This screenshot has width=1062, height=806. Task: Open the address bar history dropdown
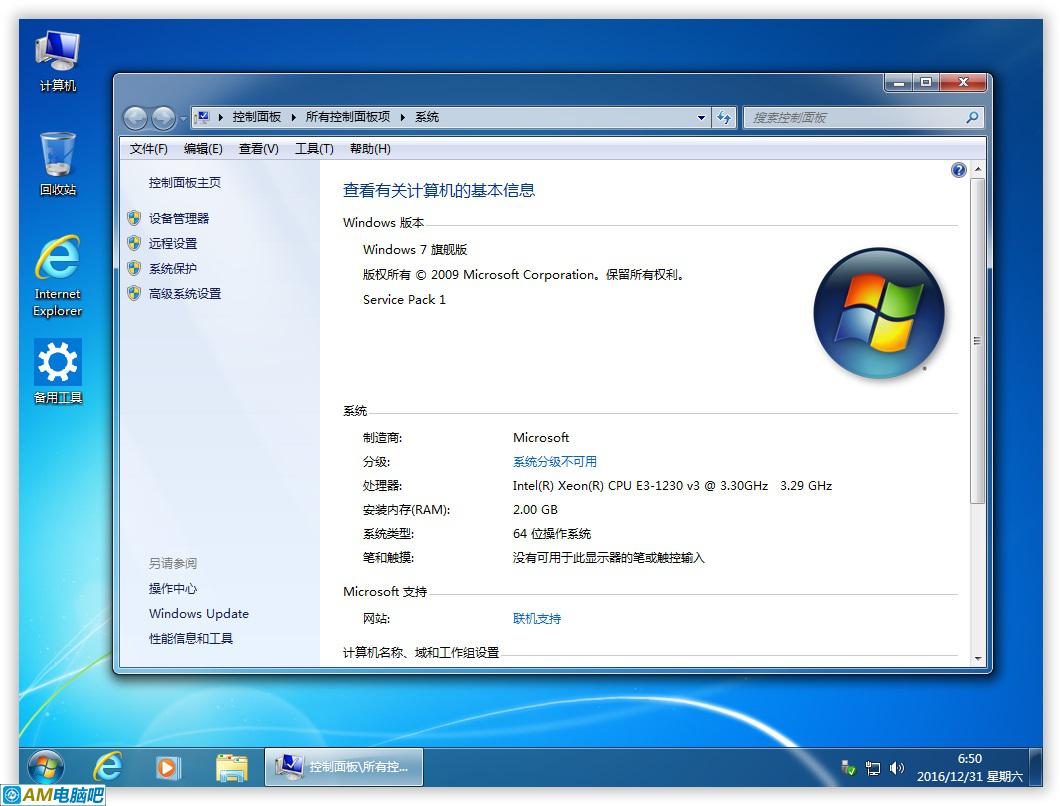point(701,118)
